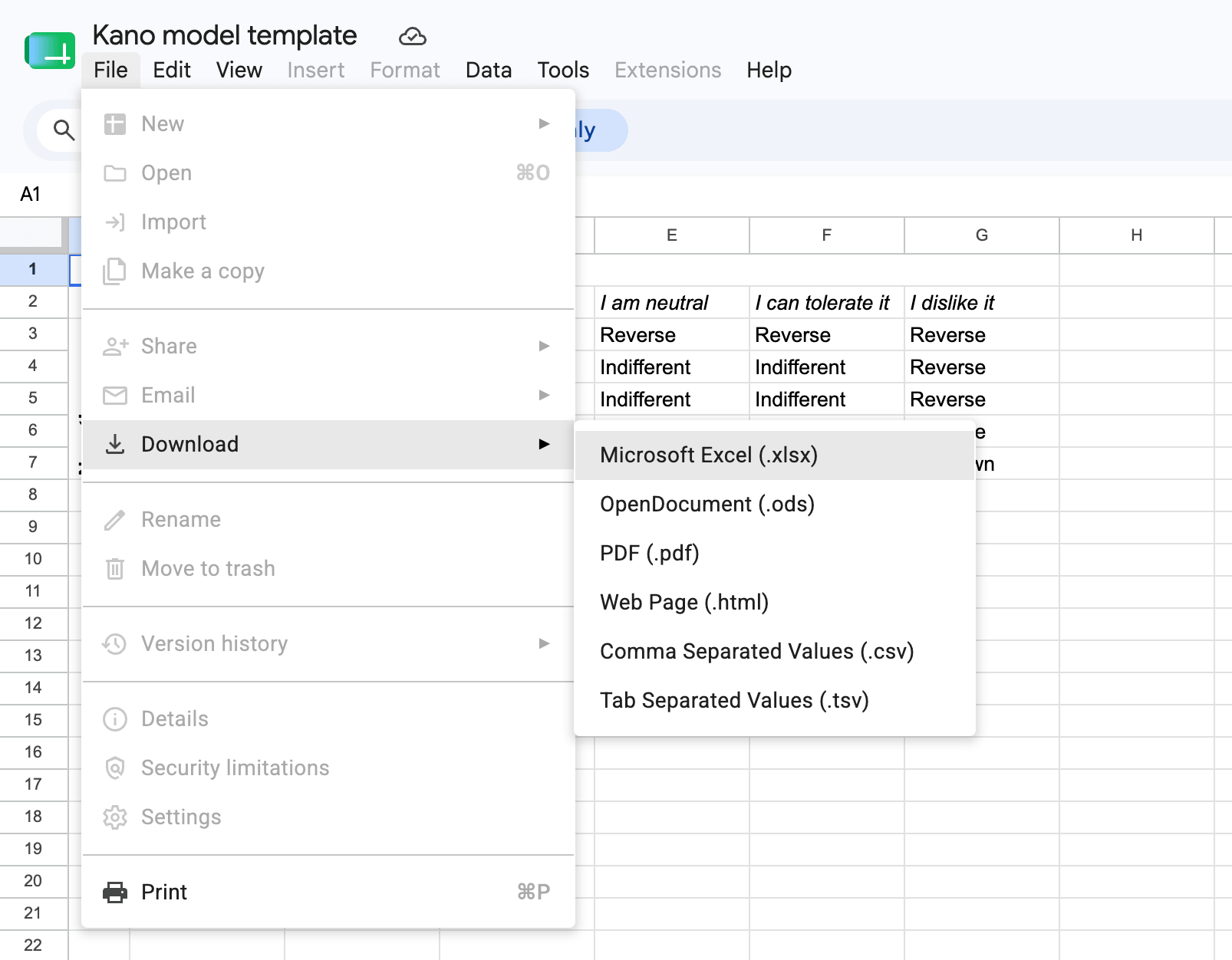Click 'Indifferent' in column F row 4
The image size is (1232, 960).
click(x=827, y=367)
